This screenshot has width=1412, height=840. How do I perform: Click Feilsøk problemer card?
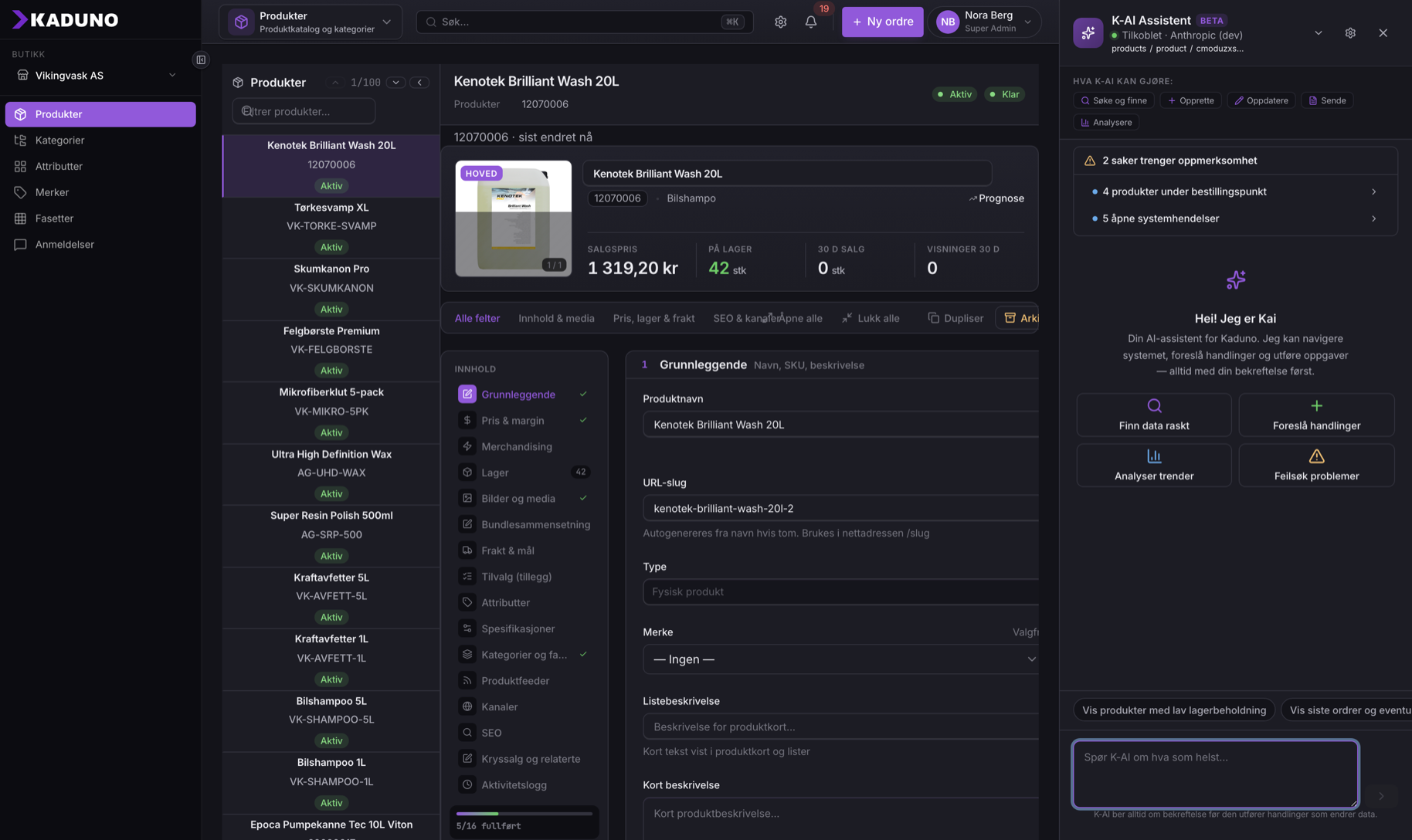point(1316,465)
